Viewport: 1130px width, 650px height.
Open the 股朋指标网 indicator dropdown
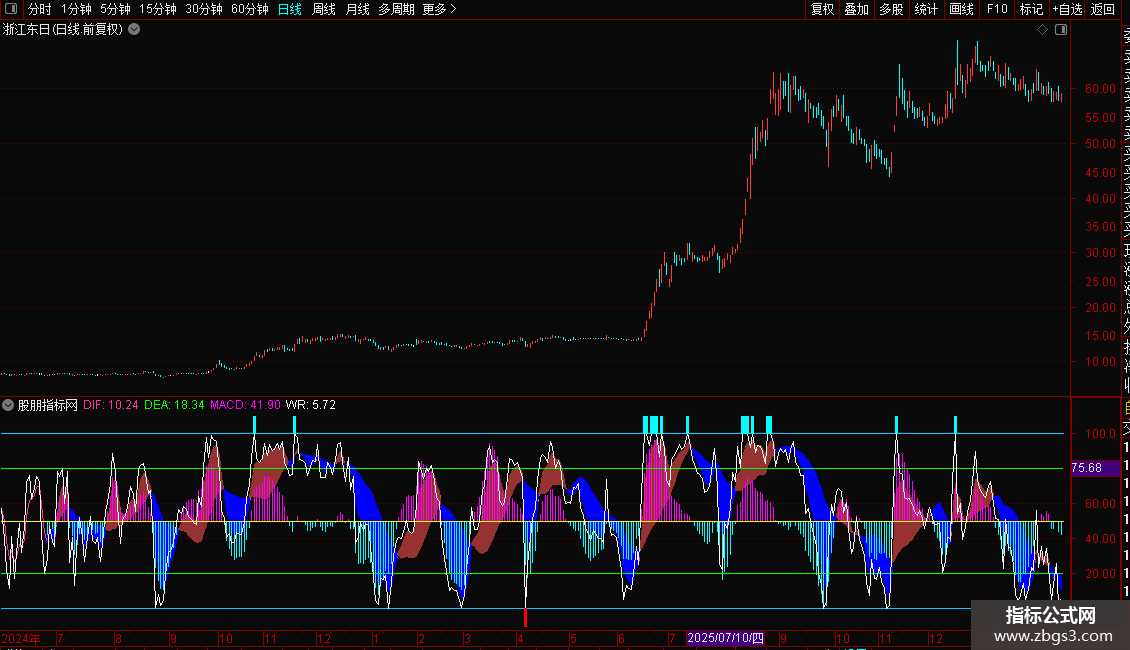point(8,405)
